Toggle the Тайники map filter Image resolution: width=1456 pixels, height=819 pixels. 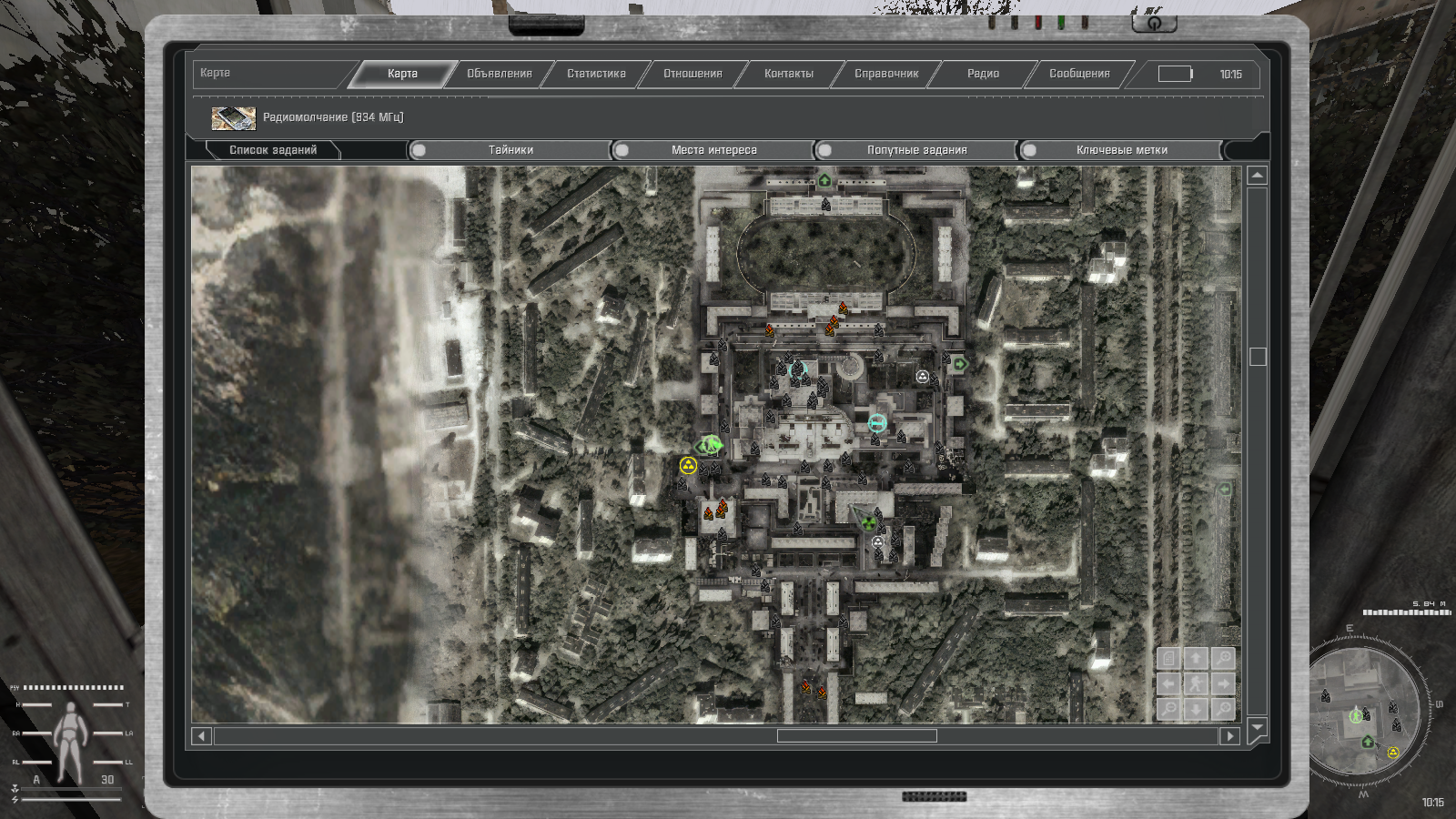[510, 150]
